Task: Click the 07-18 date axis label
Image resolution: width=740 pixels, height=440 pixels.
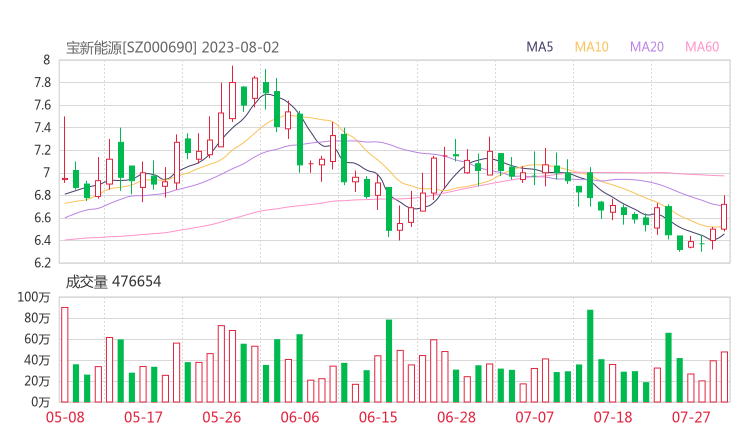Action: [613, 417]
